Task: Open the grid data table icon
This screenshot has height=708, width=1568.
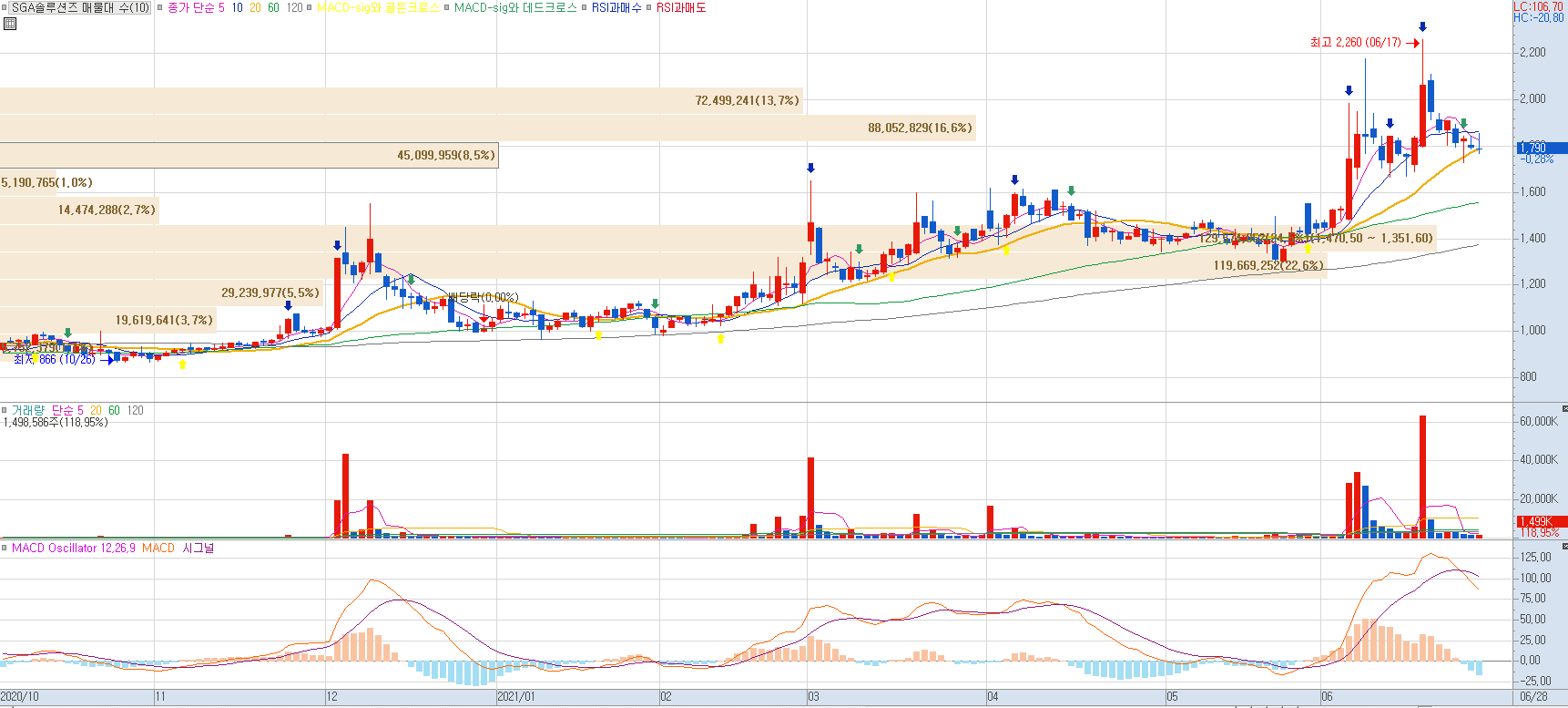Action: point(10,24)
